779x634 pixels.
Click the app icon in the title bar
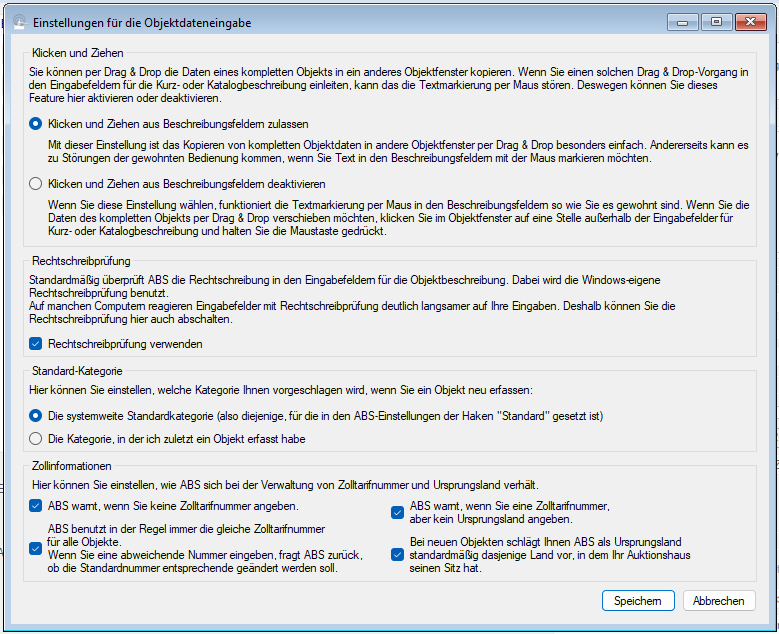(x=16, y=21)
